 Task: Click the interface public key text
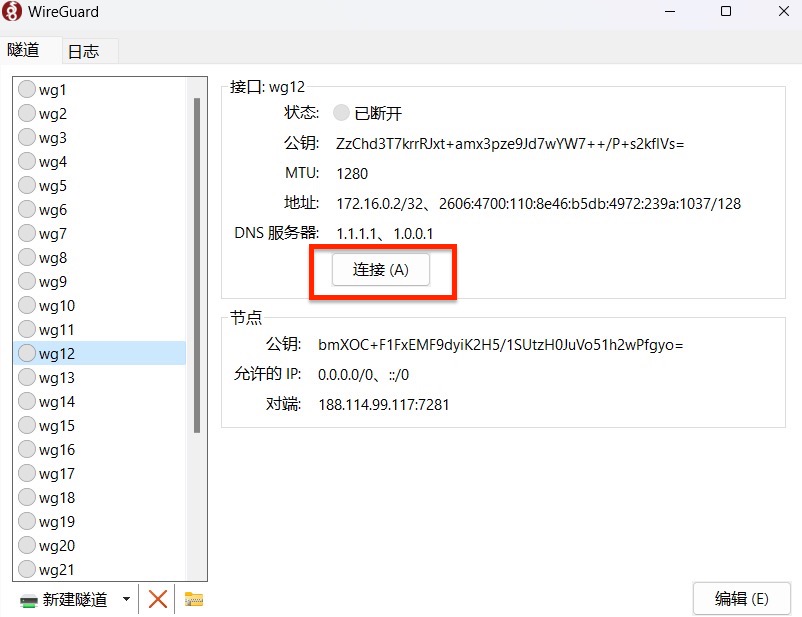509,144
